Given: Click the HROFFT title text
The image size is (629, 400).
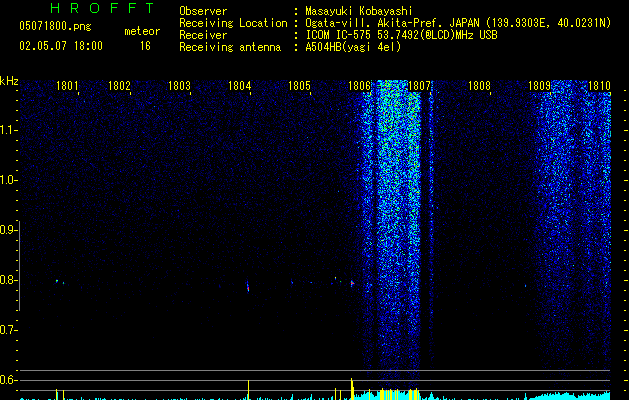Looking at the screenshot, I should (x=102, y=8).
